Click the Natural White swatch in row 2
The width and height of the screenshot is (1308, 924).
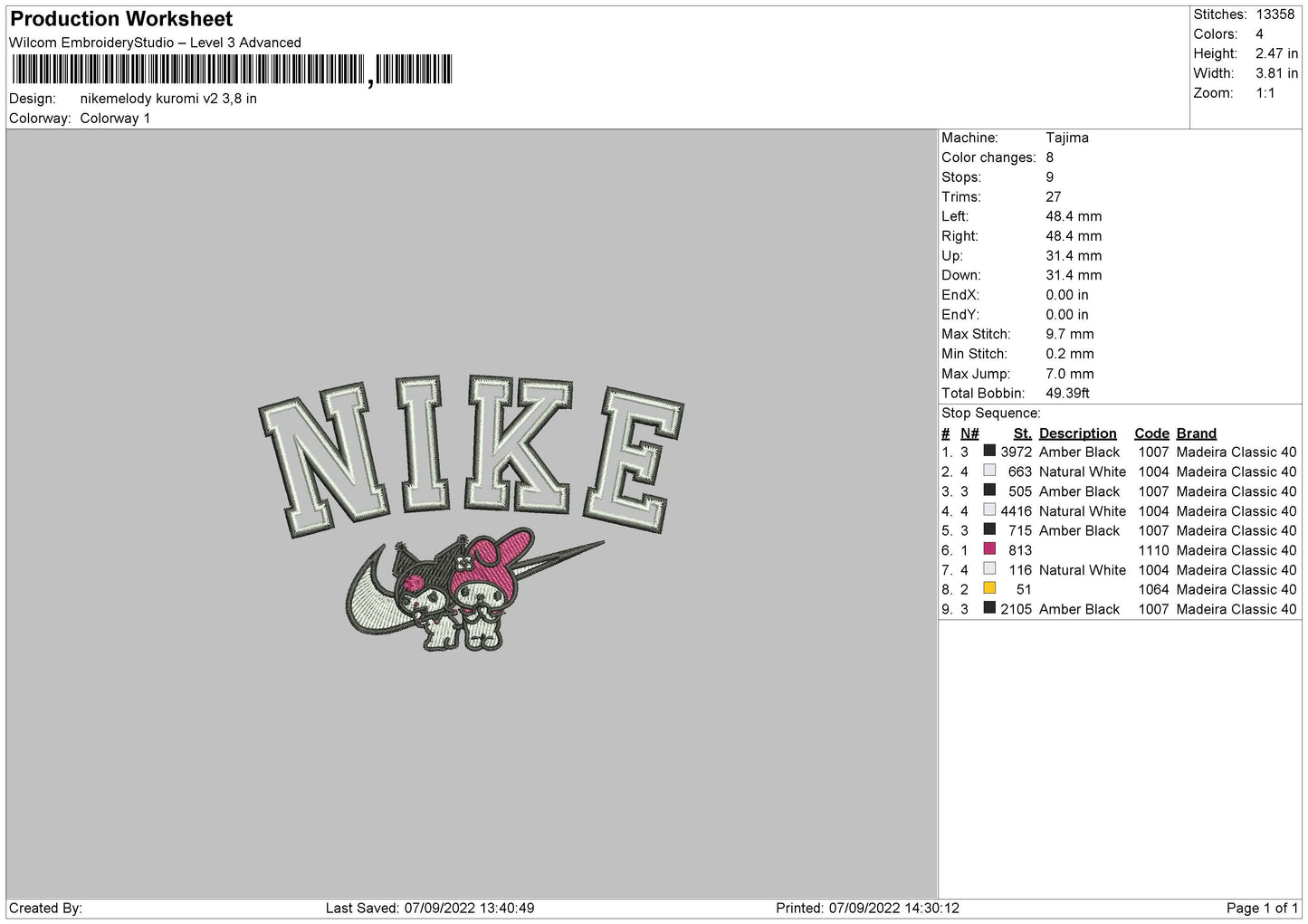pyautogui.click(x=989, y=471)
